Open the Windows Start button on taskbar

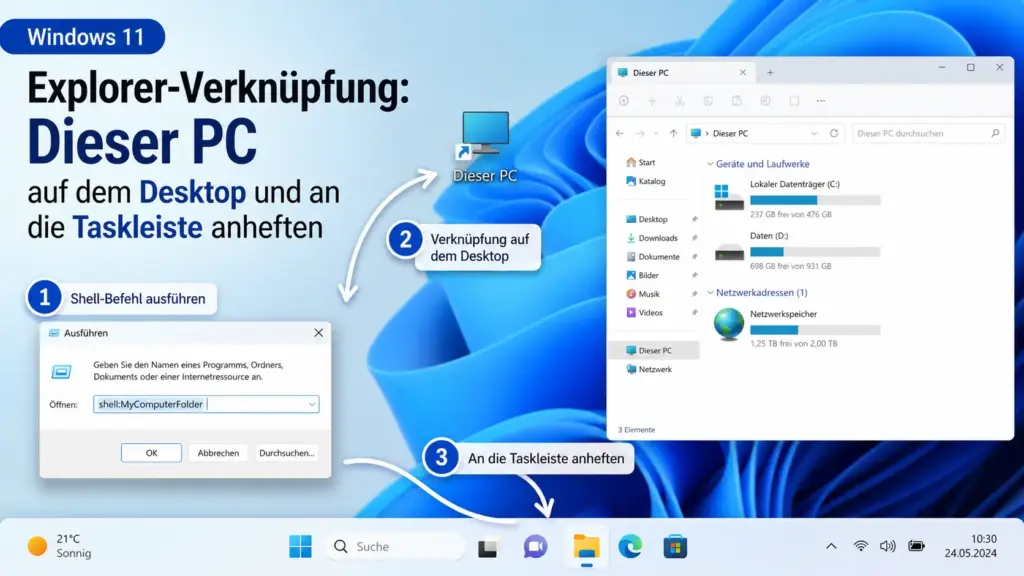pos(300,547)
